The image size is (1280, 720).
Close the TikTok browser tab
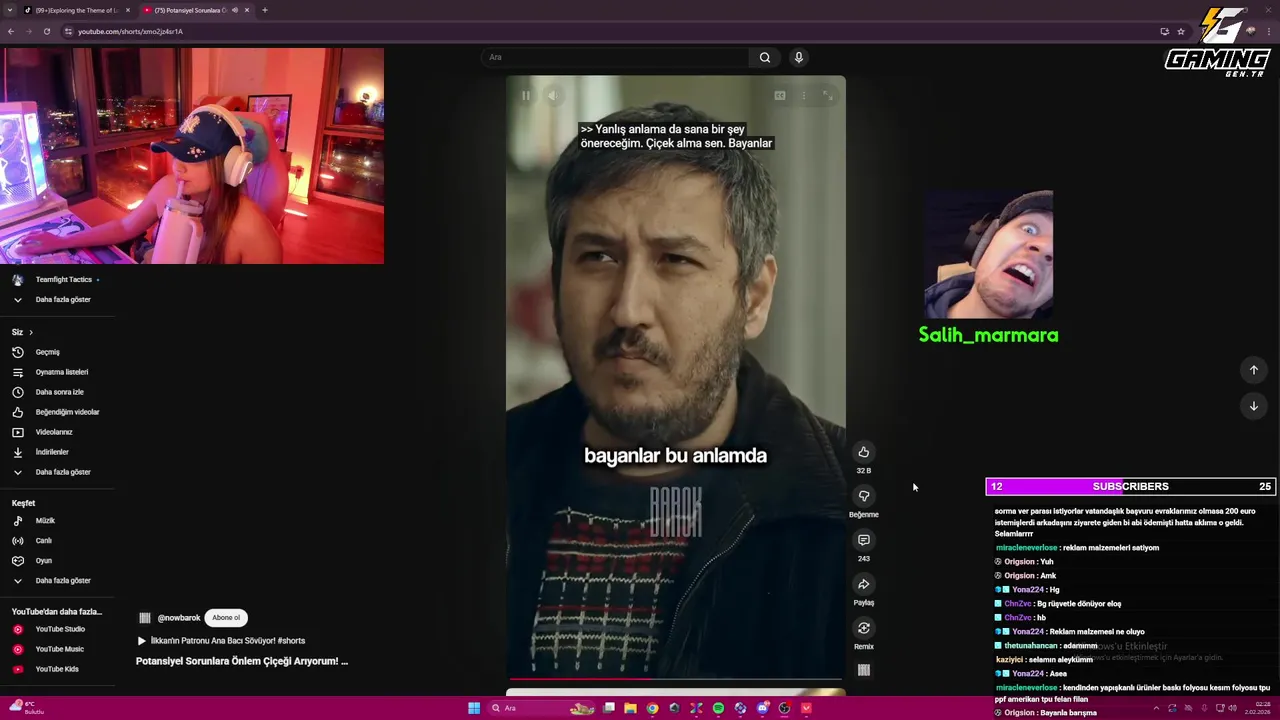[x=128, y=10]
